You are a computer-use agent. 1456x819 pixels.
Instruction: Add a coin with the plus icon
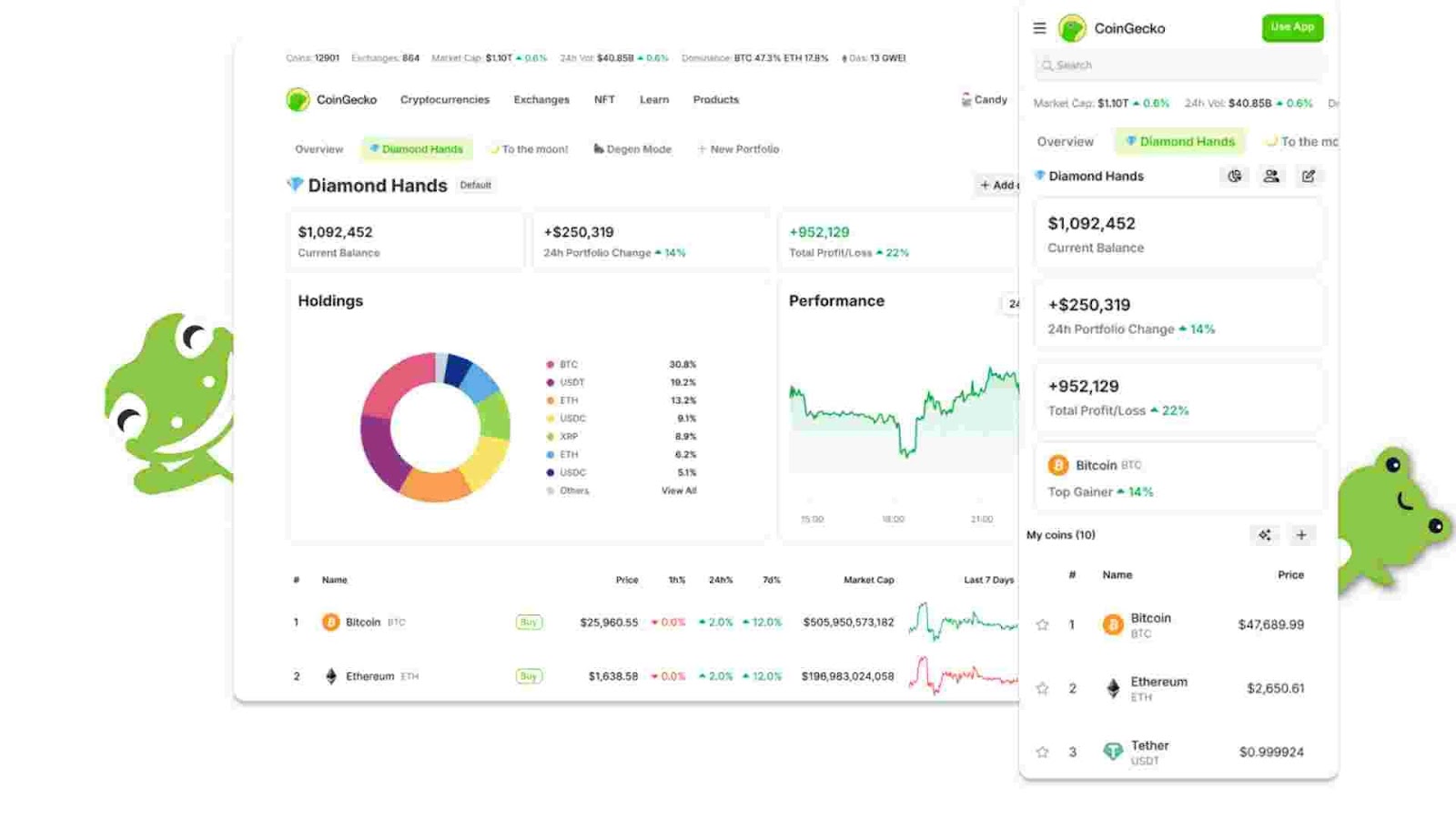point(1301,535)
